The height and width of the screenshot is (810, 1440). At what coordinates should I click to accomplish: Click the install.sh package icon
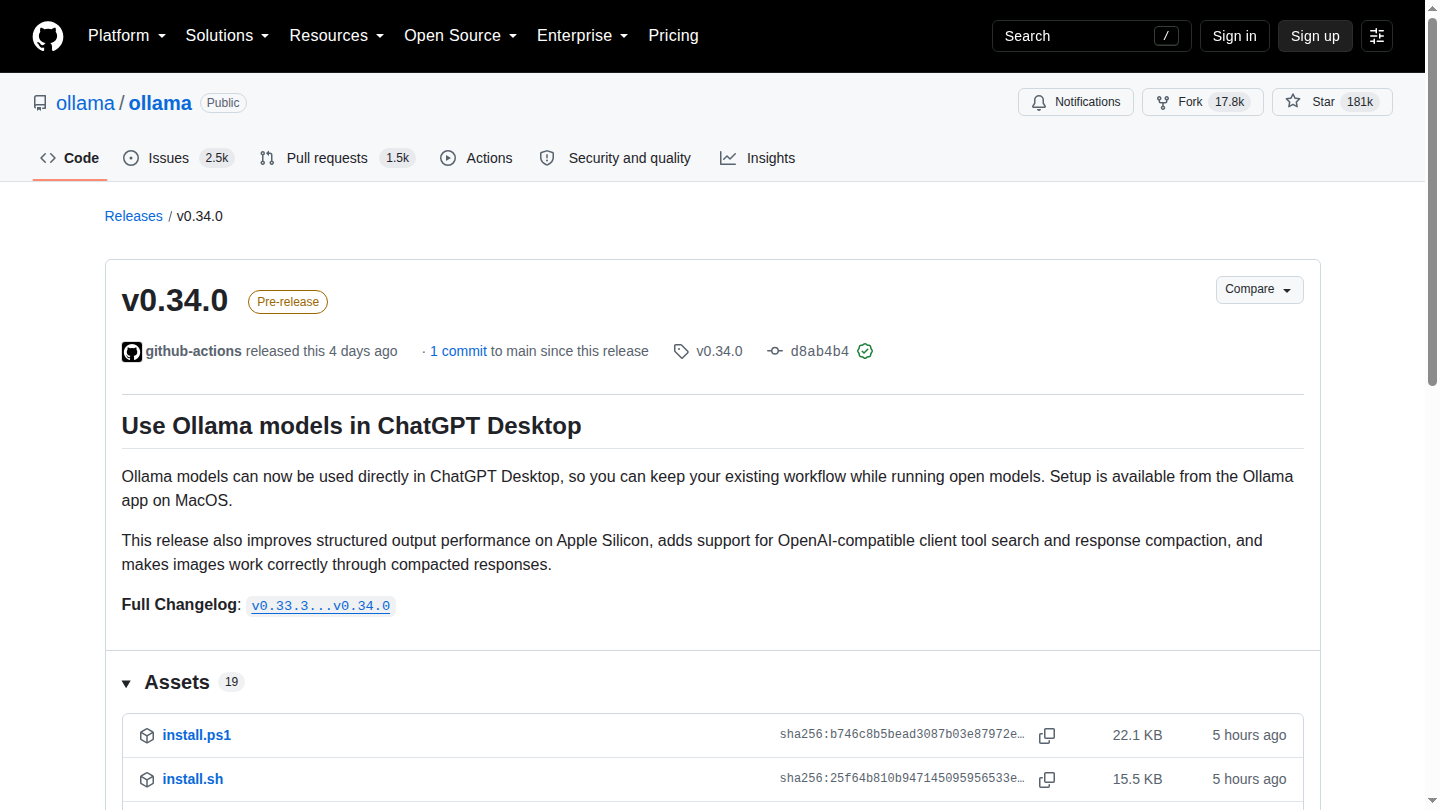147,780
